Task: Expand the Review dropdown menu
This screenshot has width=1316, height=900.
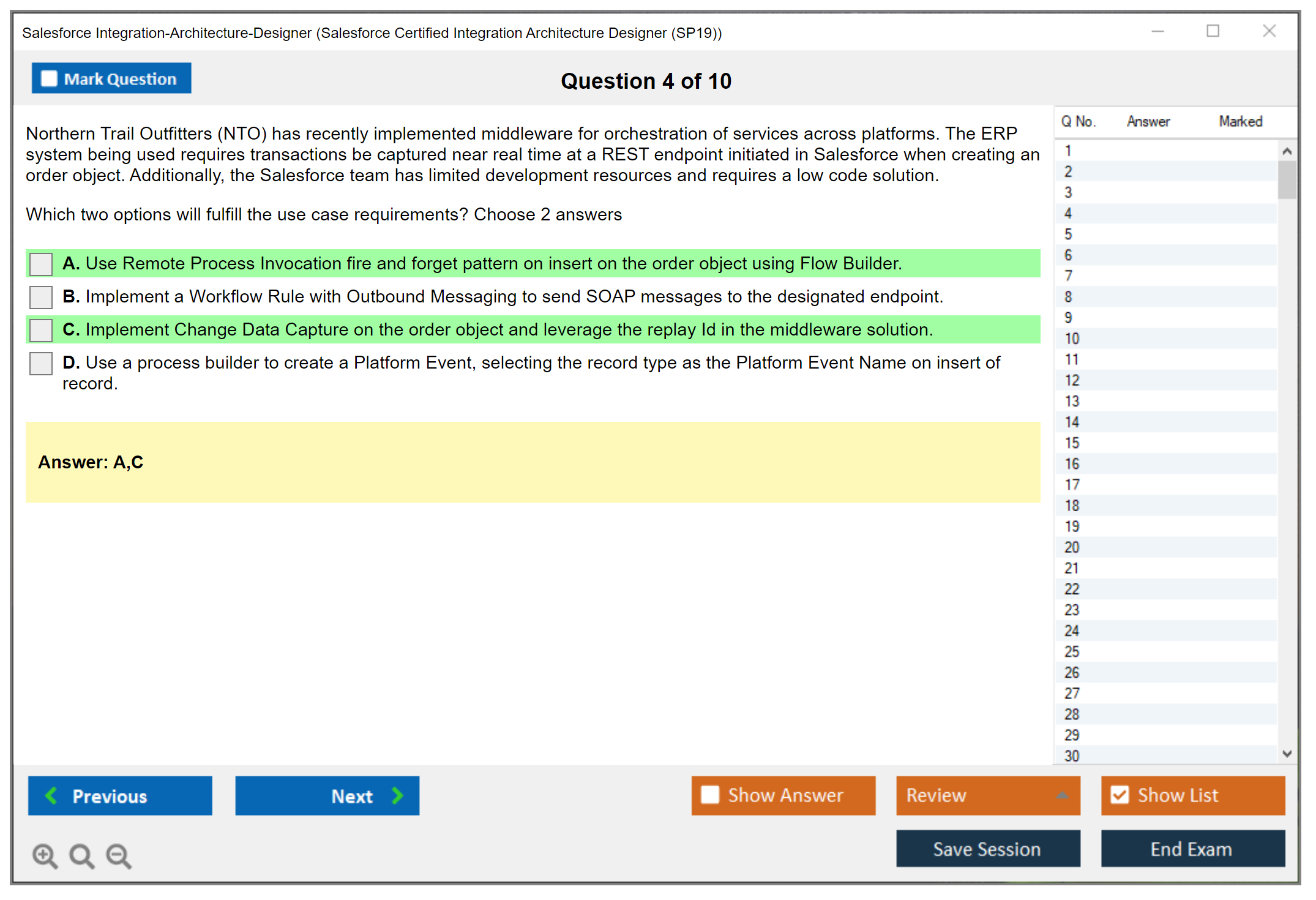Action: coord(1062,795)
